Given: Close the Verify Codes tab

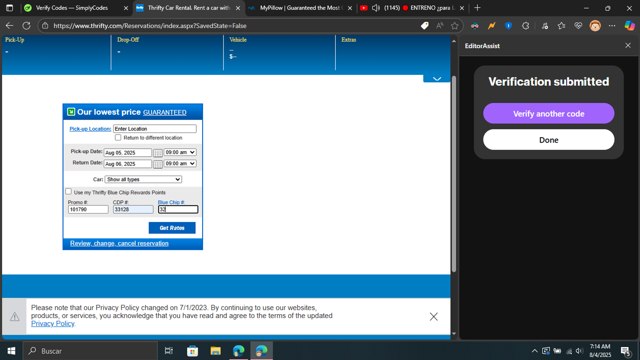Looking at the screenshot, I should (126, 8).
